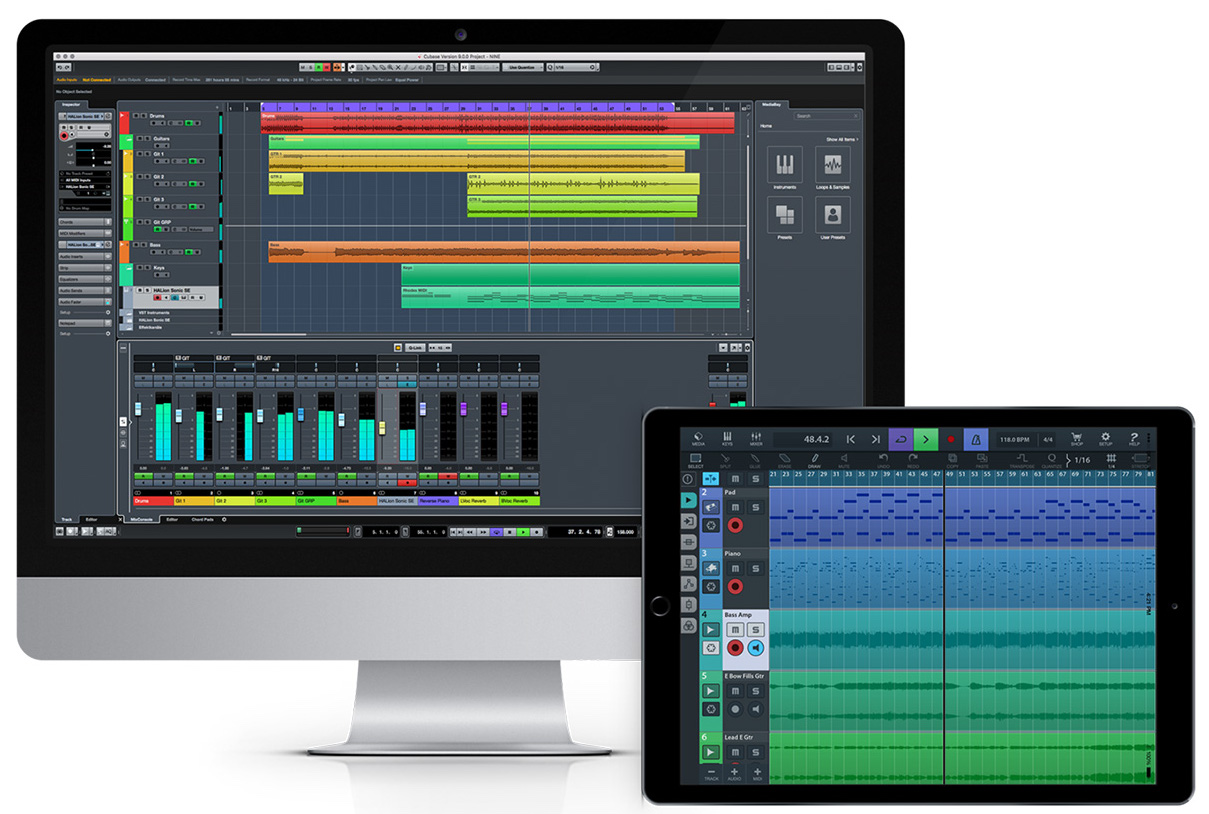Expand Chords section in Cubase Inspector

86,222
